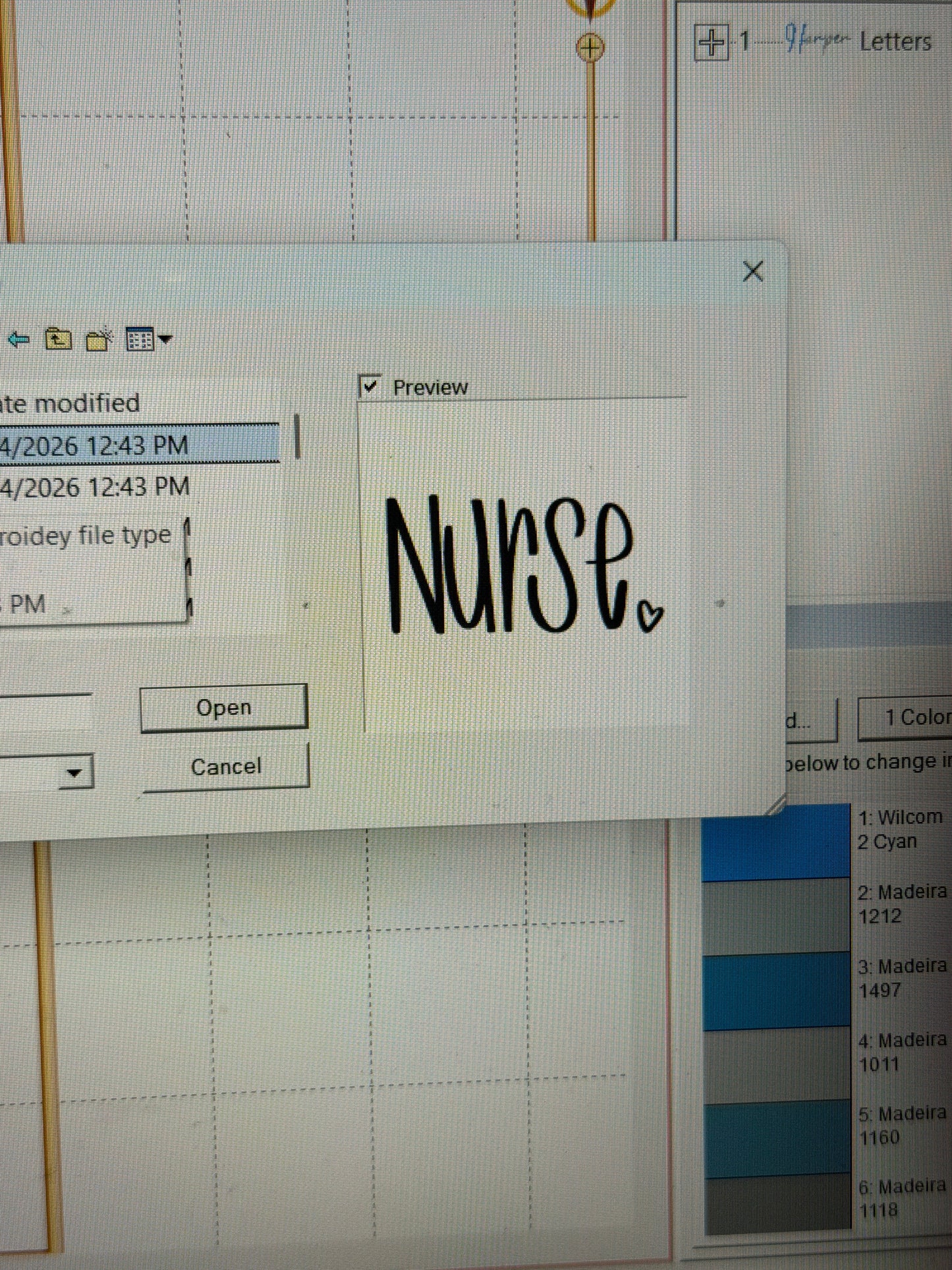Go back using the blue arrow icon
Viewport: 952px width, 1270px height.
pos(19,339)
